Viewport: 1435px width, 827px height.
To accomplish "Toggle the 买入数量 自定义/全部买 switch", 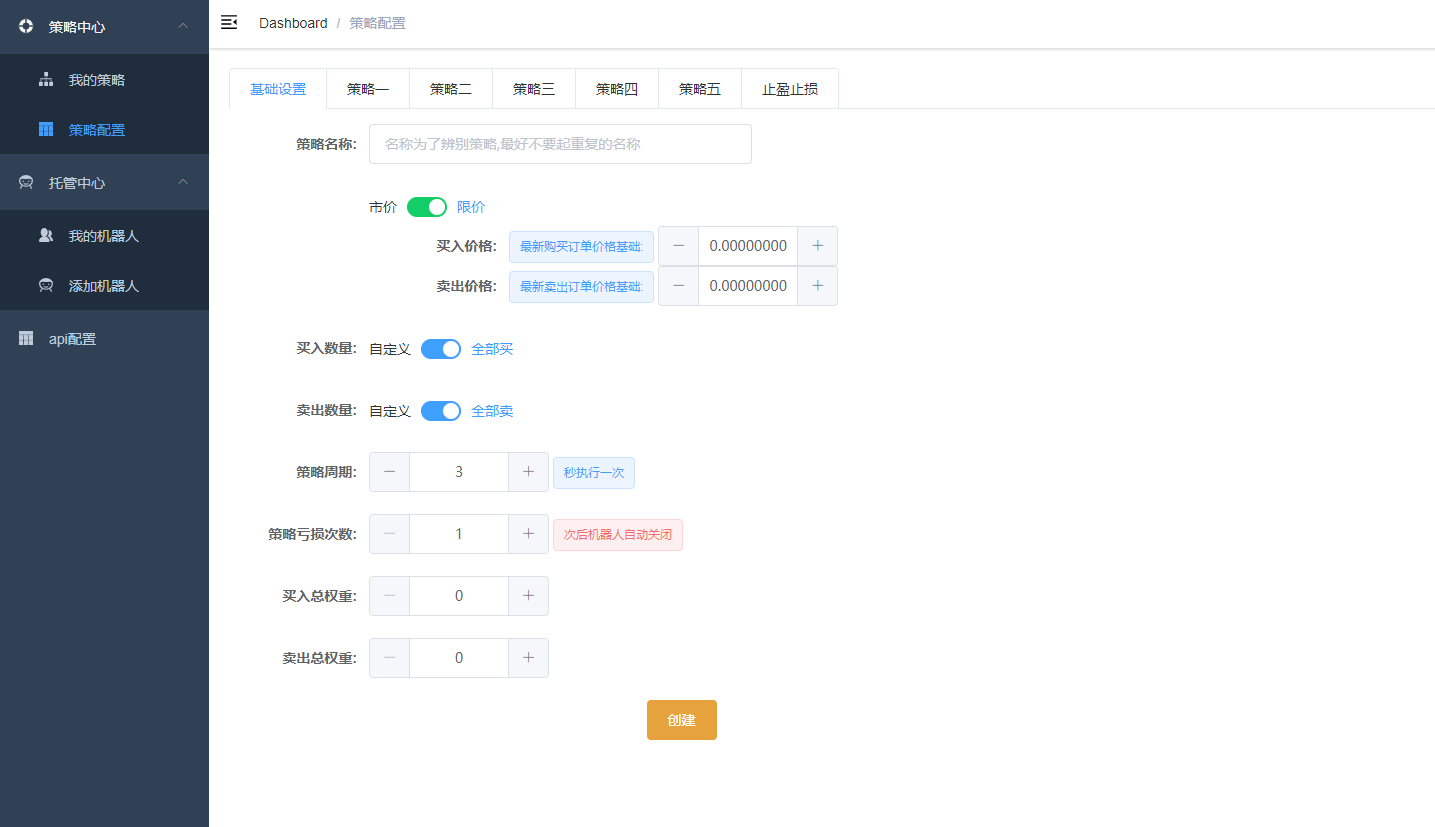I will [441, 349].
